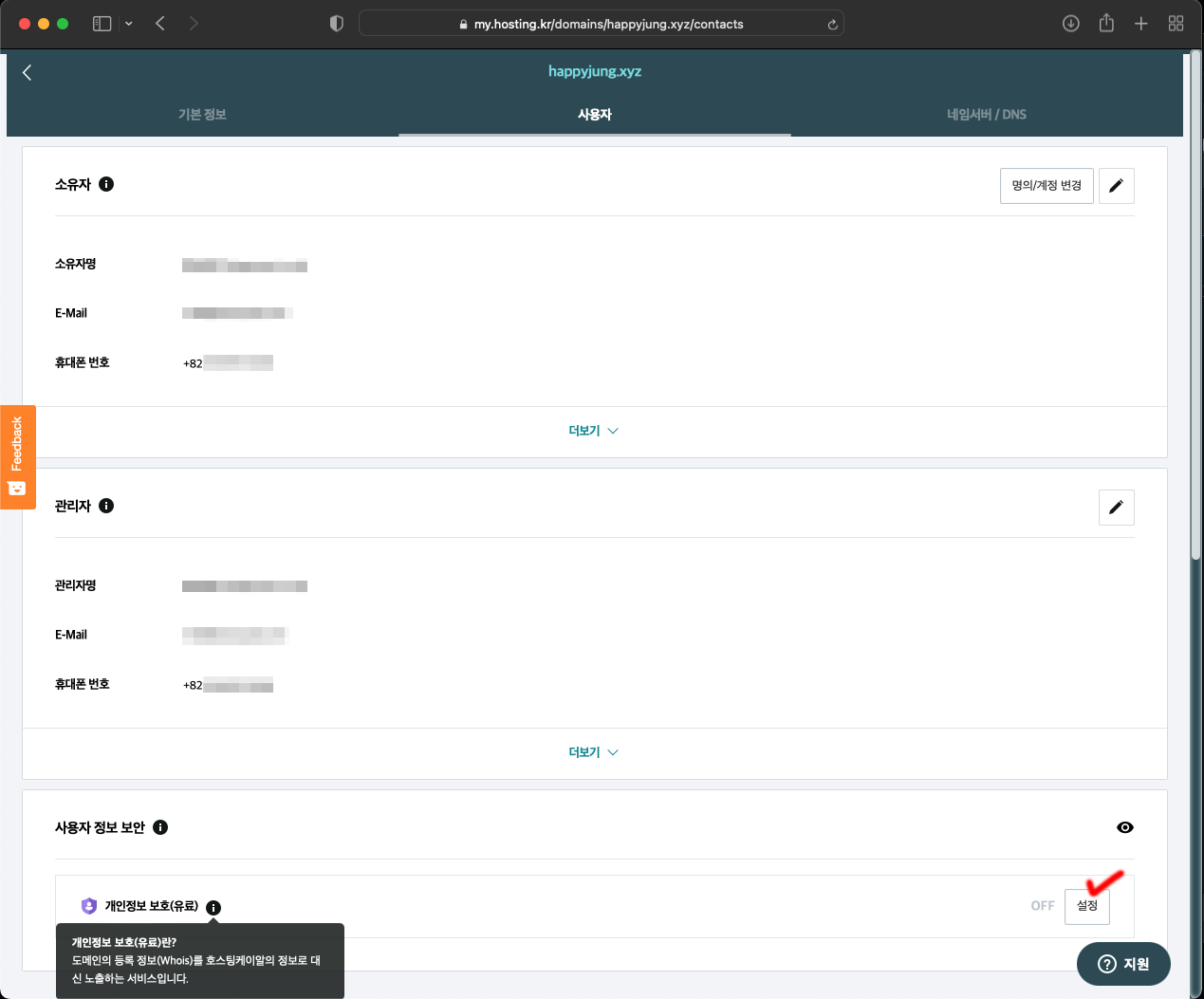
Task: Go back using the page header arrow
Action: (x=28, y=73)
